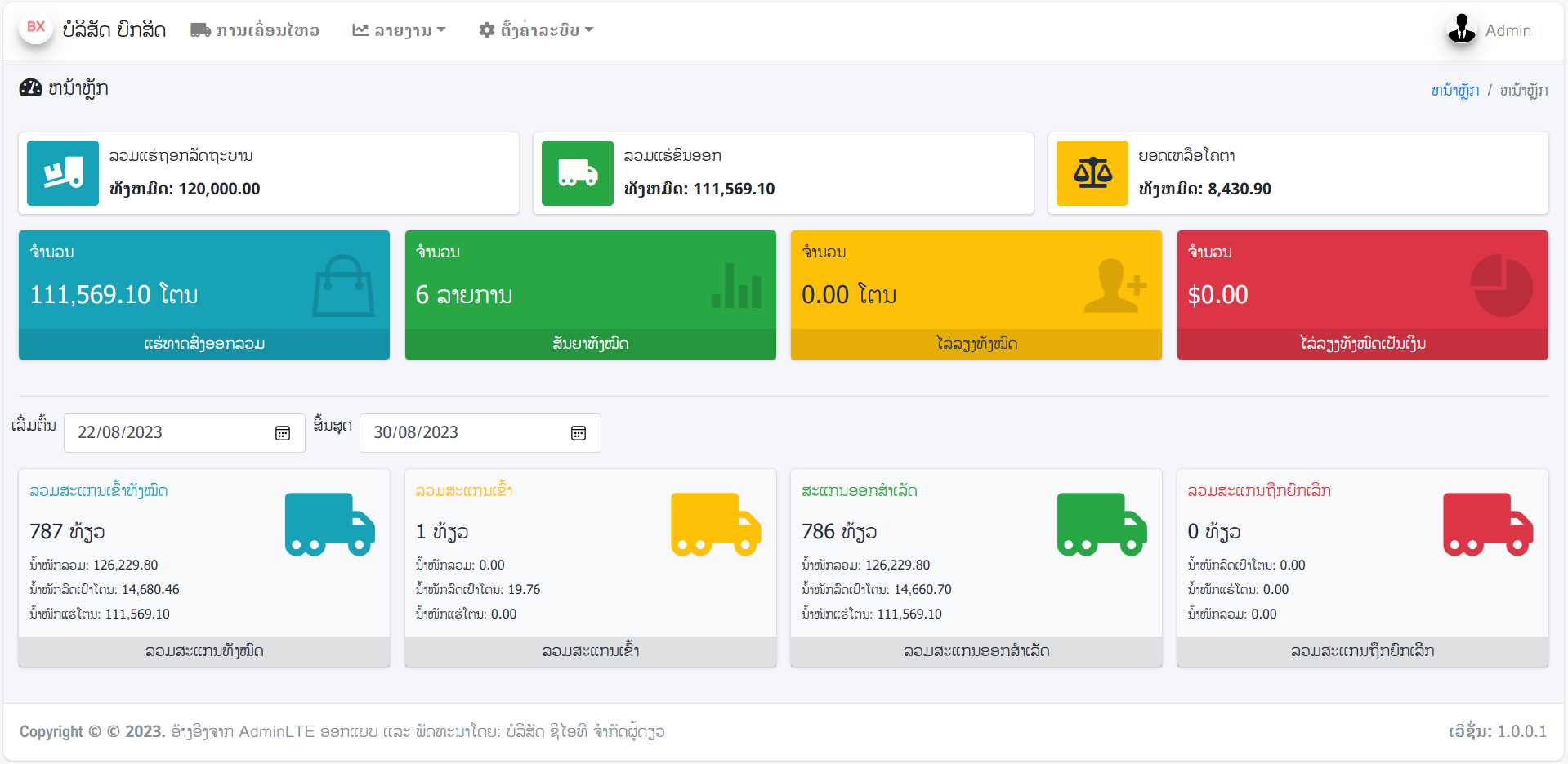
Task: Open calendar picker for start date
Action: click(x=283, y=433)
